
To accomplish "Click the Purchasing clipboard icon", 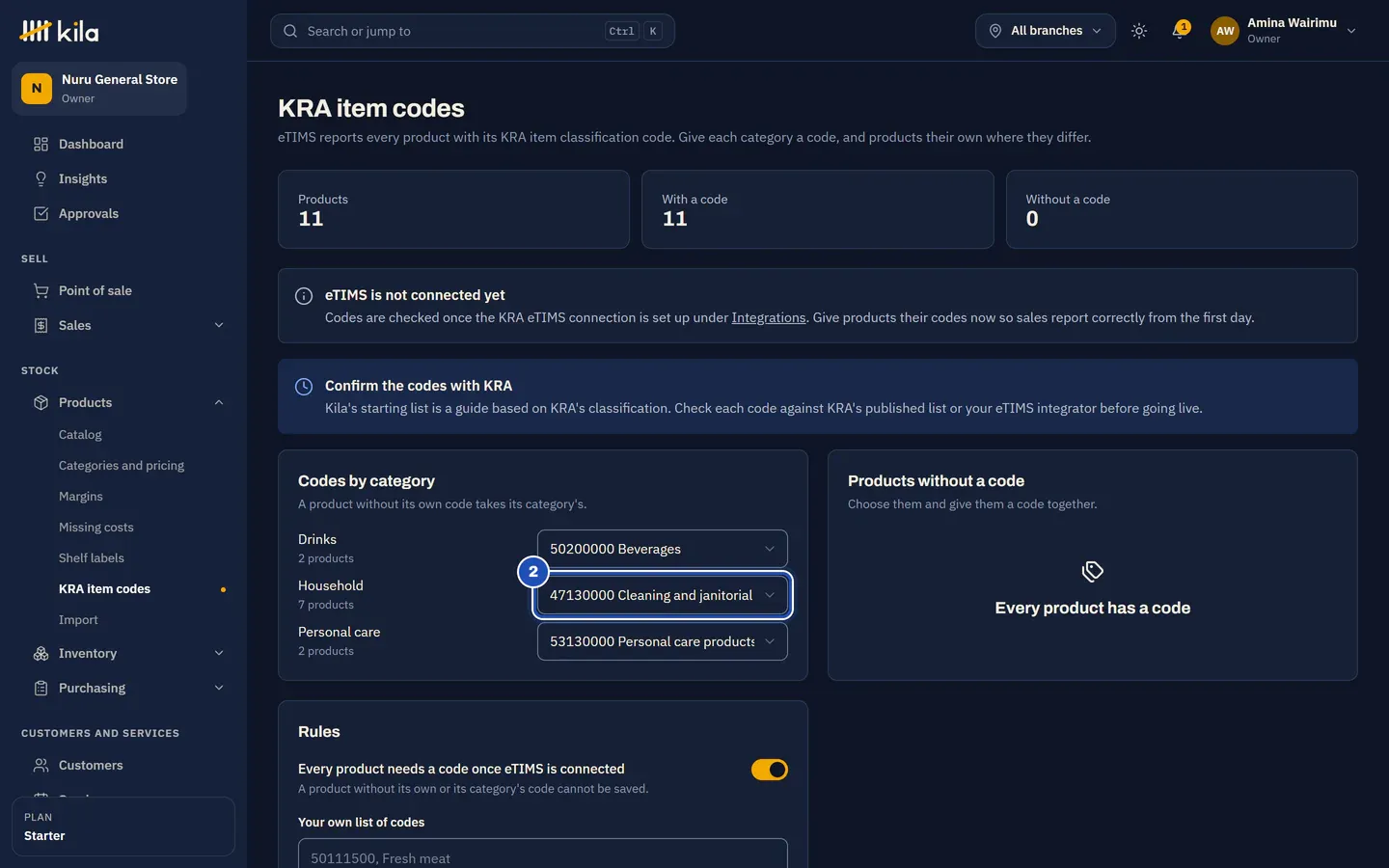I will coord(41,688).
